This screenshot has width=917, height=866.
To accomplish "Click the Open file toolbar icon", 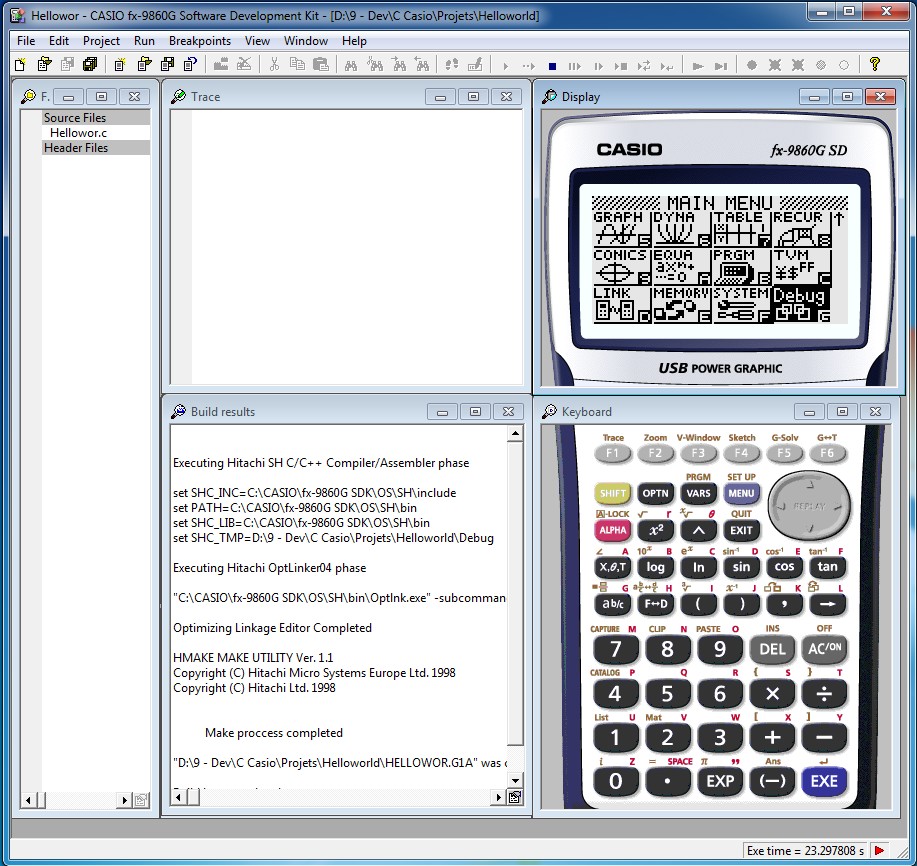I will (44, 64).
